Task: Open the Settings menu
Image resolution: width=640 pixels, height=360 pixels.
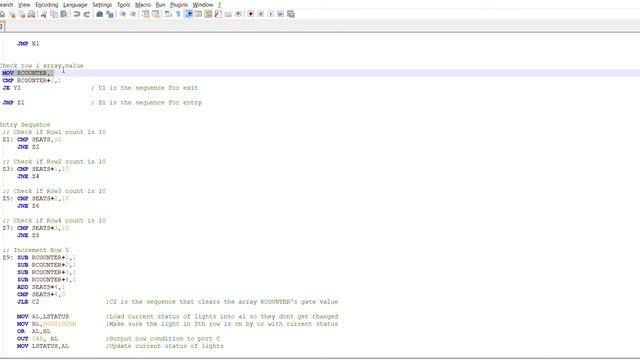Action: click(x=102, y=5)
